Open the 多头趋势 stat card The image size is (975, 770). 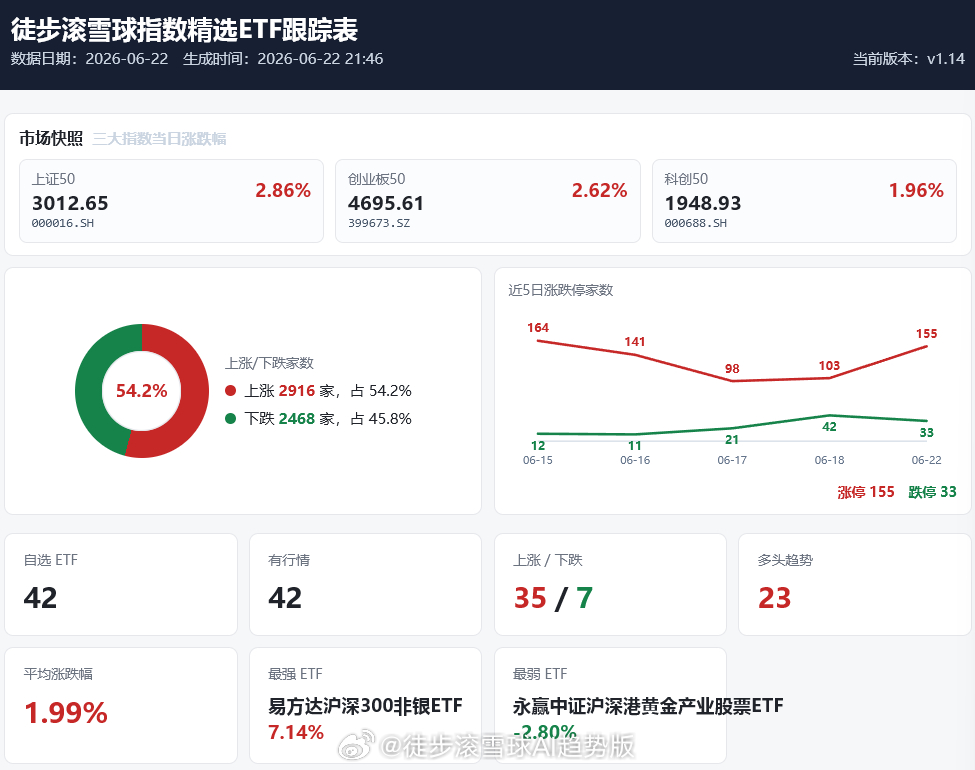pyautogui.click(x=854, y=585)
